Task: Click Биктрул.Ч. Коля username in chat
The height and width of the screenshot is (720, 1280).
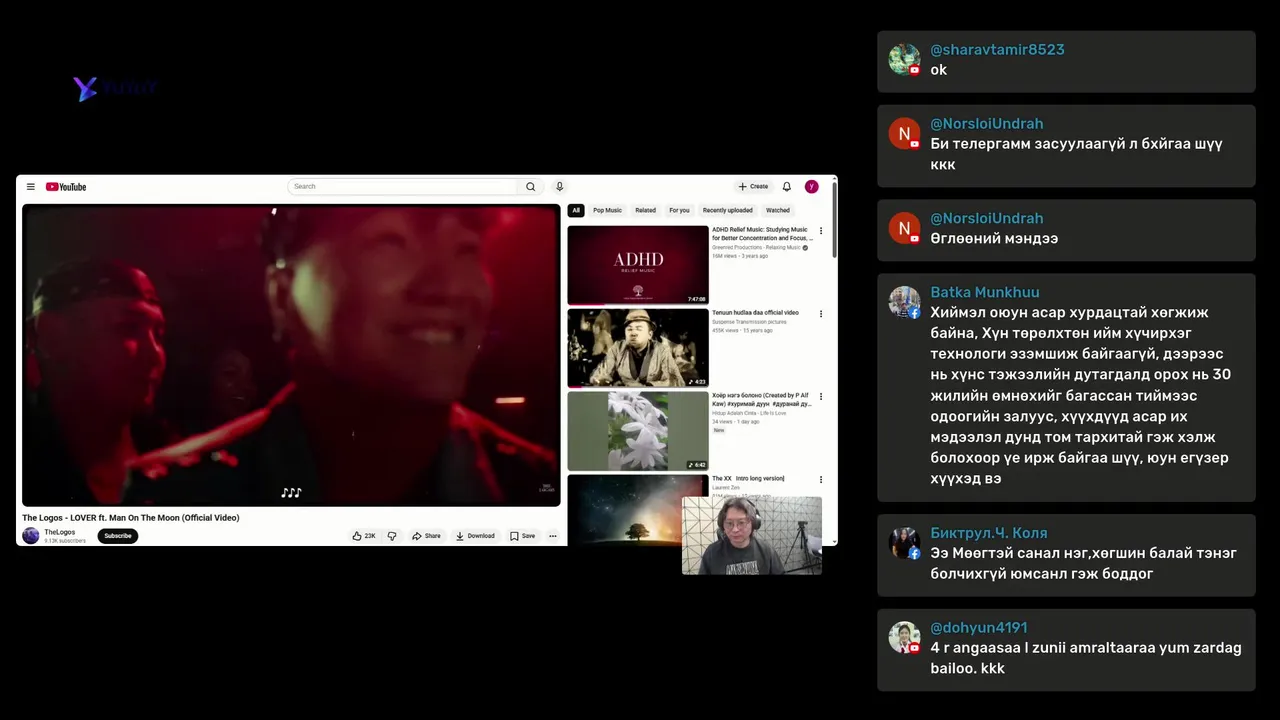Action: pos(989,533)
